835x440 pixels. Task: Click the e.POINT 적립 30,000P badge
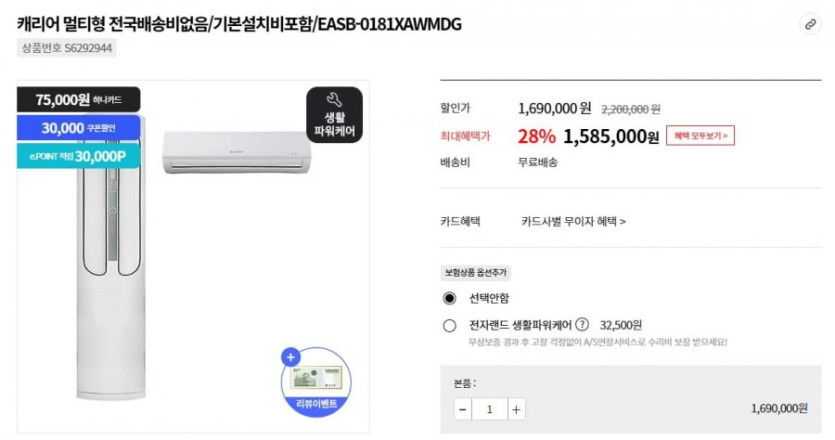pyautogui.click(x=78, y=156)
